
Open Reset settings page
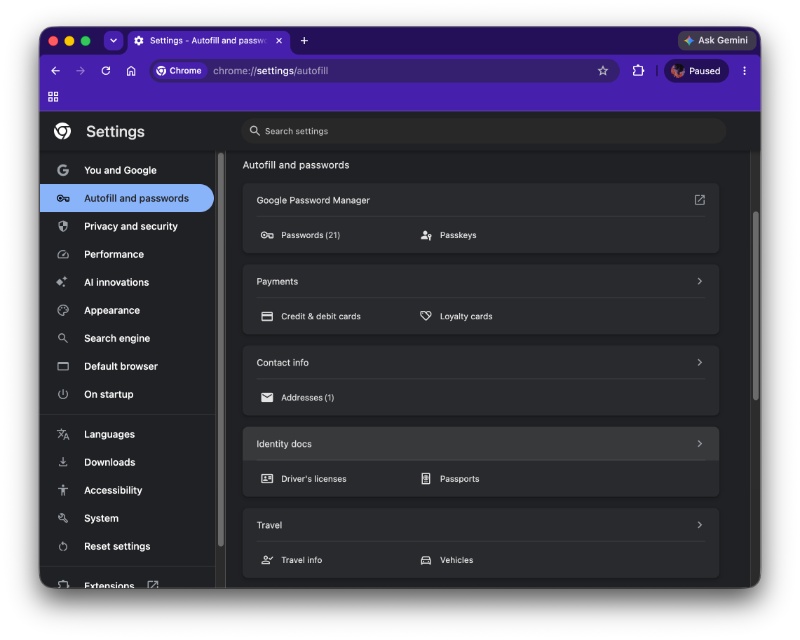tap(127, 547)
